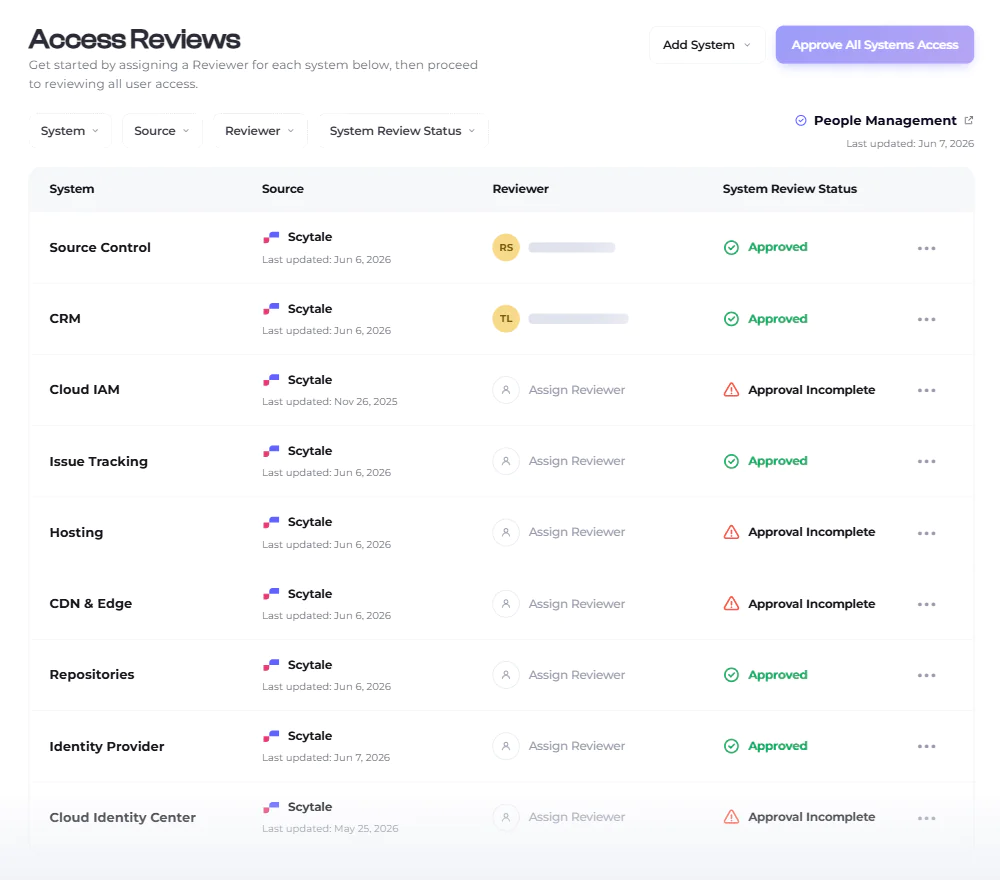Screen dimensions: 1000x880
Task: Click the person icon in the Repositories row
Action: (x=506, y=675)
